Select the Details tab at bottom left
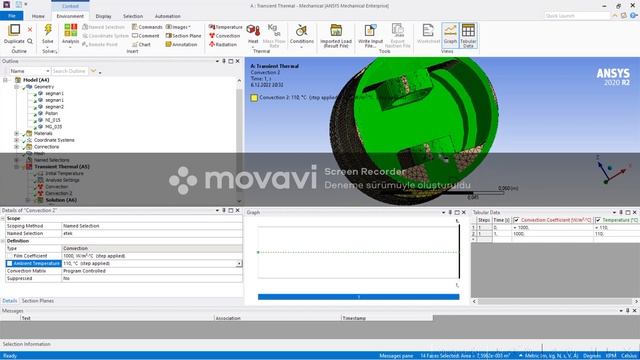 tap(10, 301)
